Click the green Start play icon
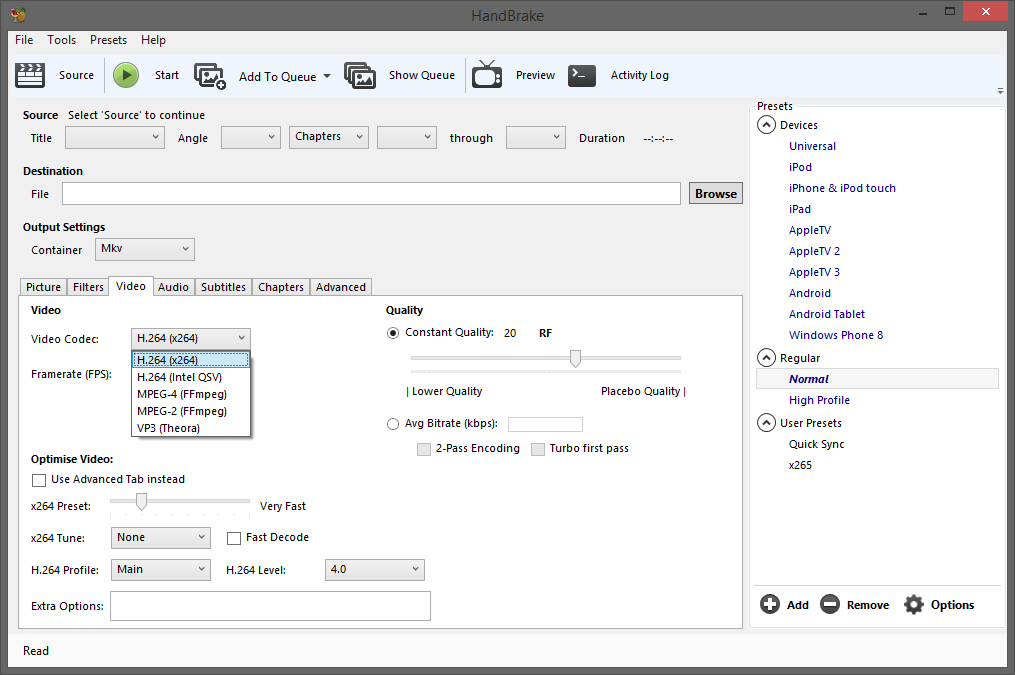1015x675 pixels. (x=126, y=75)
